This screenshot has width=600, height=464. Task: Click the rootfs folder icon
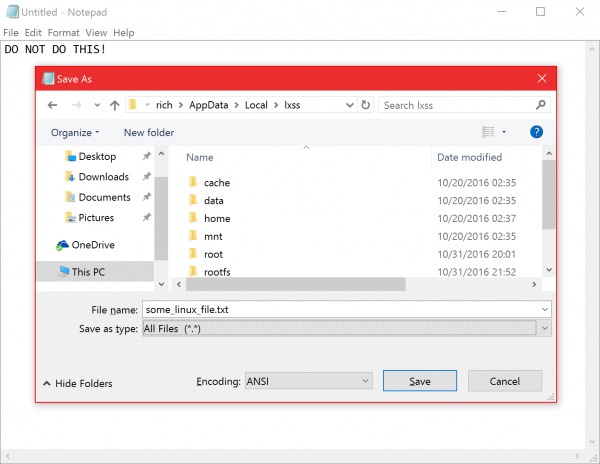[x=192, y=271]
